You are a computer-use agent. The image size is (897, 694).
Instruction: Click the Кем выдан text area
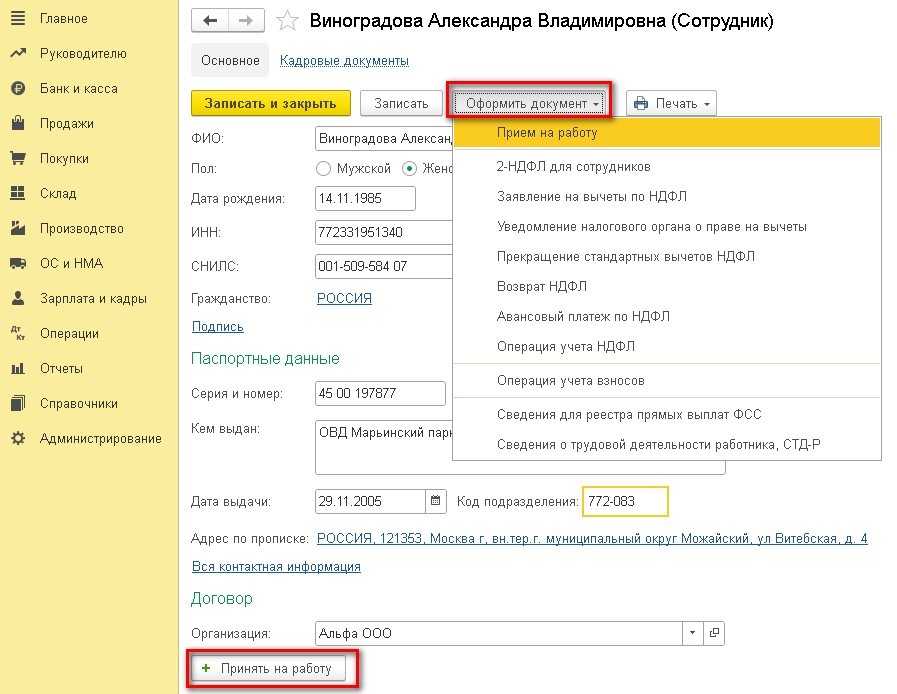coord(384,447)
